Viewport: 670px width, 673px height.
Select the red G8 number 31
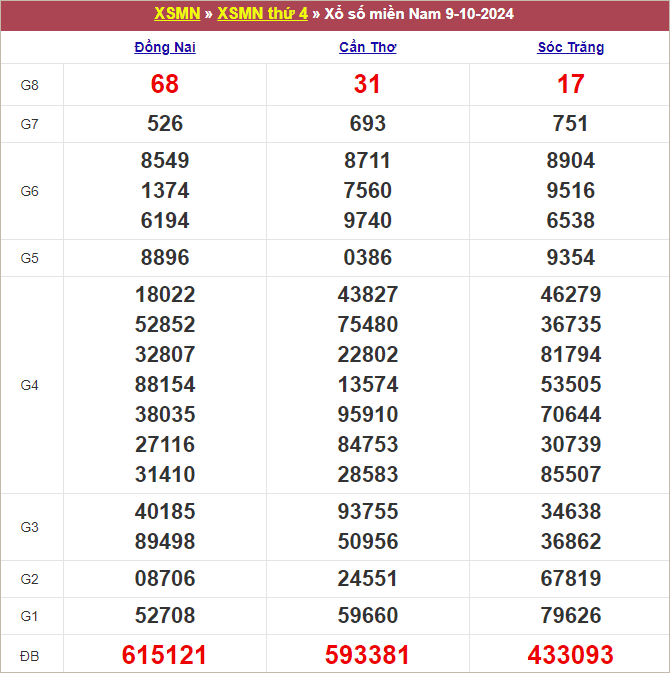(367, 85)
